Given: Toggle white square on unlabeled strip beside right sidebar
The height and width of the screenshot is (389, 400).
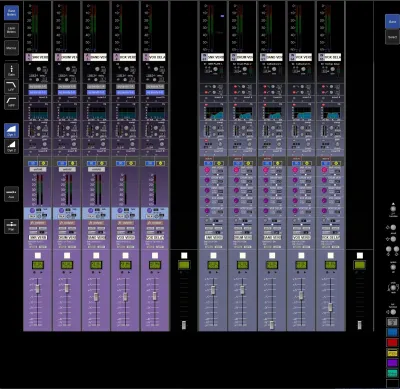Looking at the screenshot, I should point(360,256).
